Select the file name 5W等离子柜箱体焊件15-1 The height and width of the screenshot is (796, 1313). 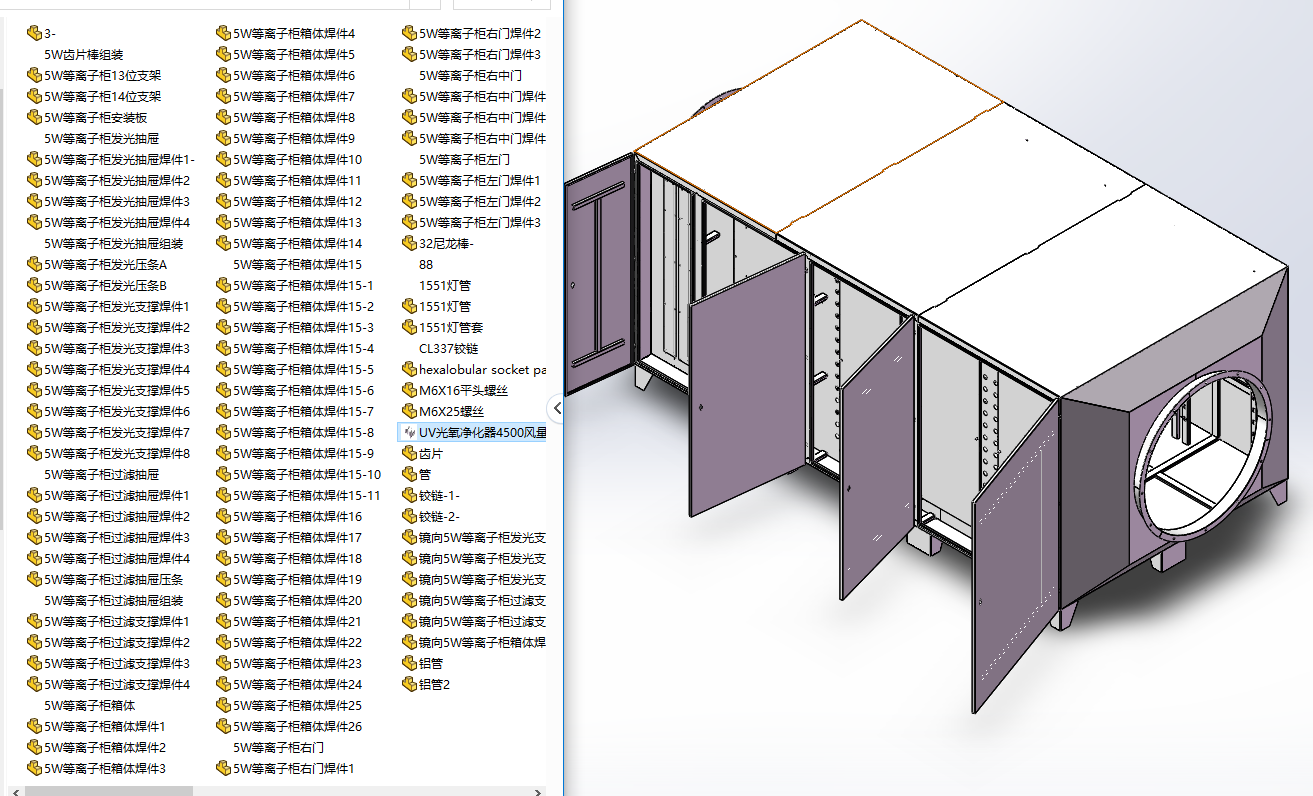click(303, 285)
